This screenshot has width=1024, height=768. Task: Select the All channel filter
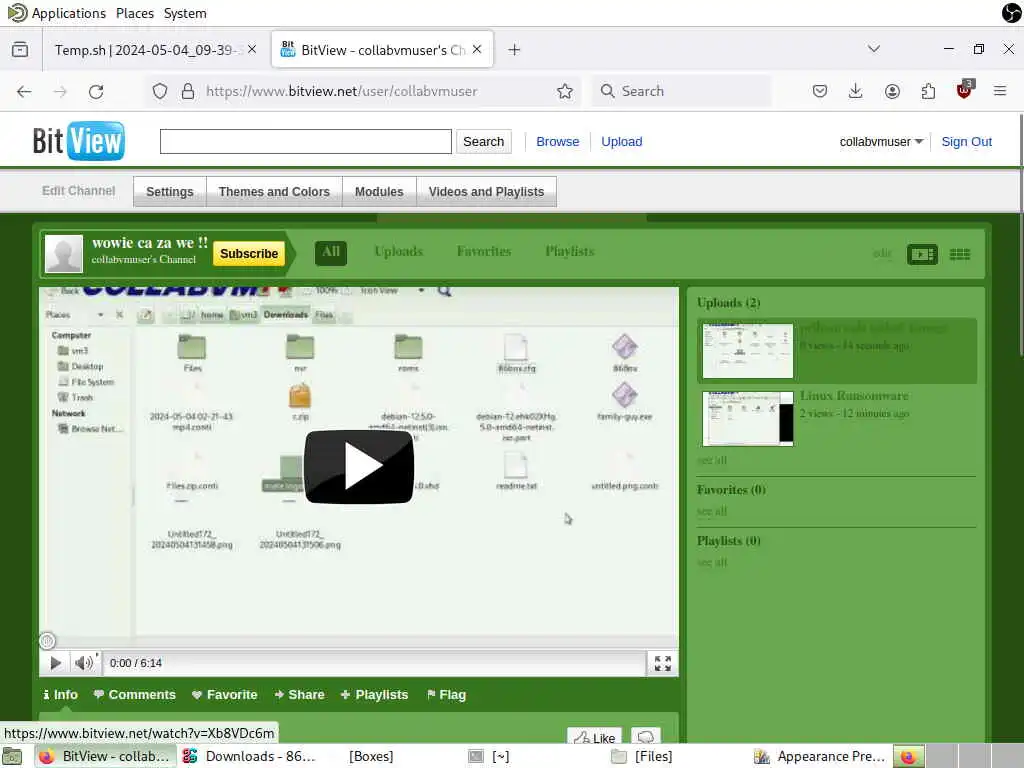tap(331, 252)
